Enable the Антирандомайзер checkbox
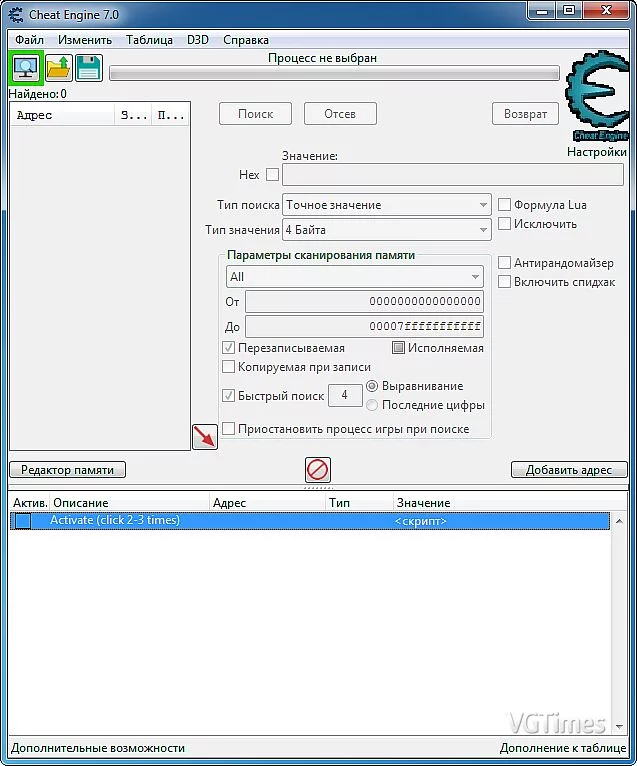The height and width of the screenshot is (766, 637). 504,262
